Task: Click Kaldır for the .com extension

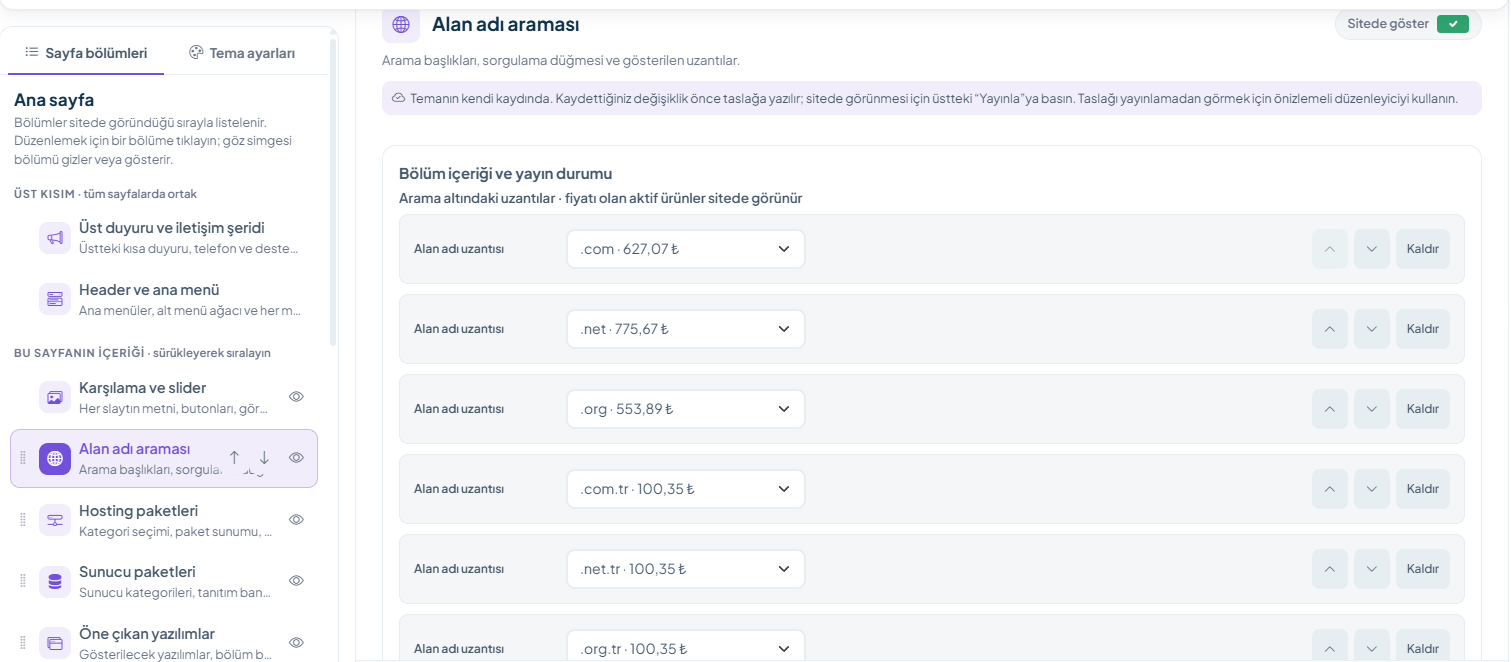Action: pos(1423,249)
